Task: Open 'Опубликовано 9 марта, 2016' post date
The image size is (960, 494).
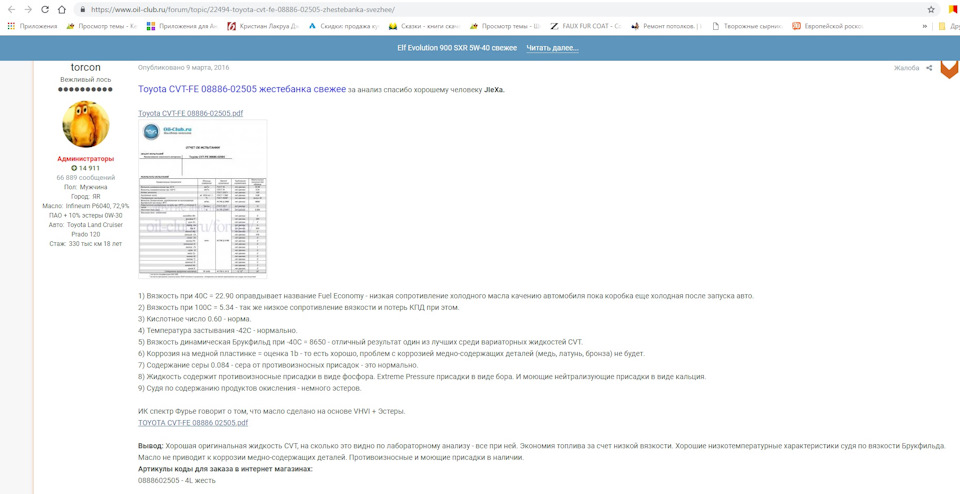Action: tap(184, 67)
